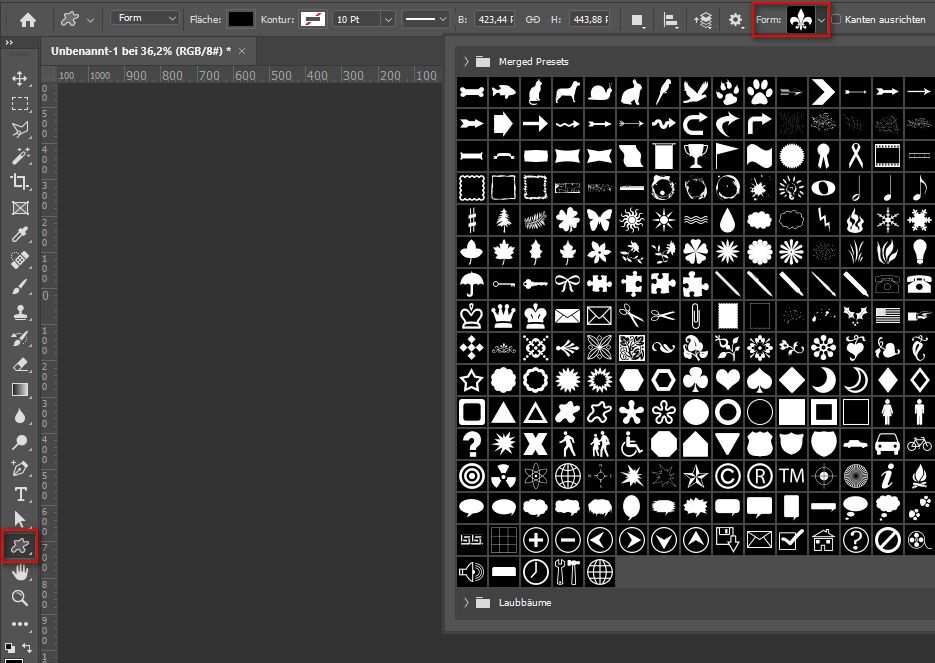935x663 pixels.
Task: Click the Home icon in options bar
Action: [x=27, y=20]
